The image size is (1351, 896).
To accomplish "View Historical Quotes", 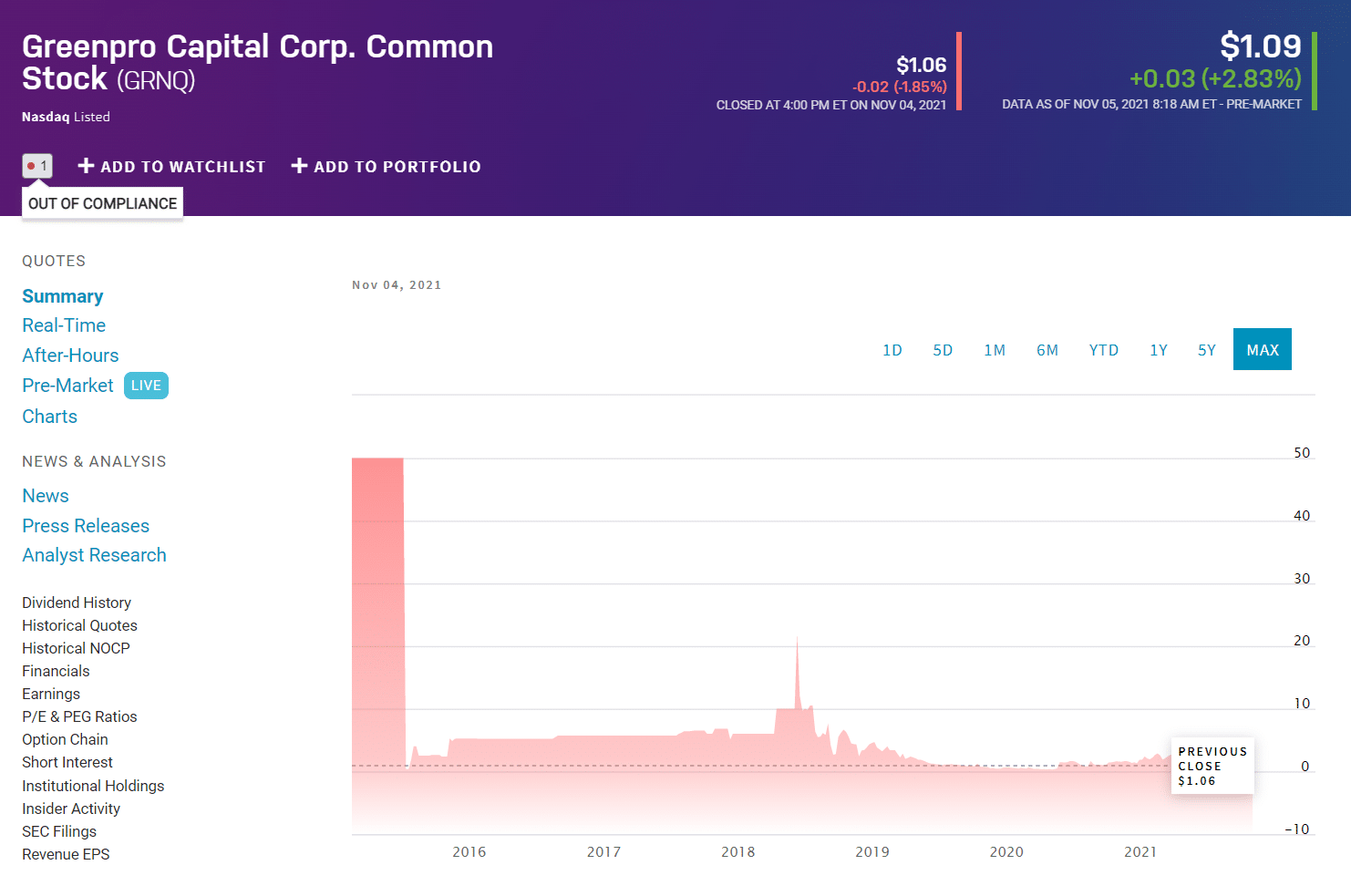I will 79,625.
